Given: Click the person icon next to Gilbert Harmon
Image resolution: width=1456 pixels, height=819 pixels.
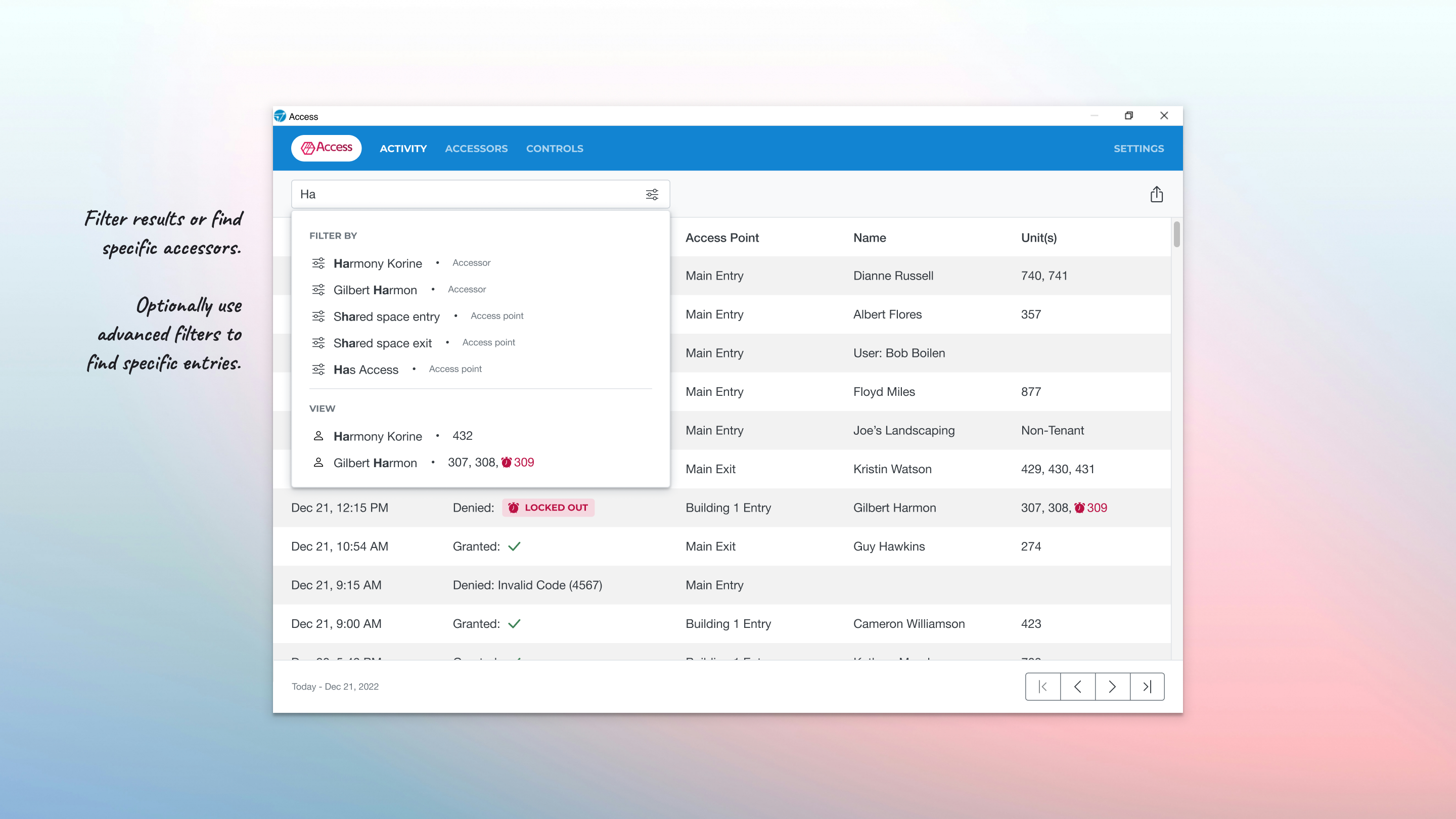Looking at the screenshot, I should click(x=318, y=463).
